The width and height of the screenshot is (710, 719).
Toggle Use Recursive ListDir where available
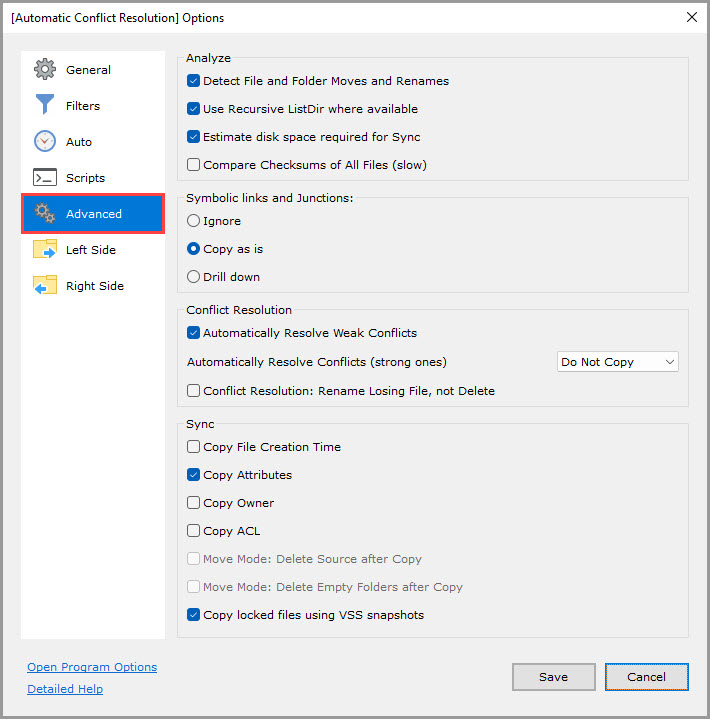(193, 109)
